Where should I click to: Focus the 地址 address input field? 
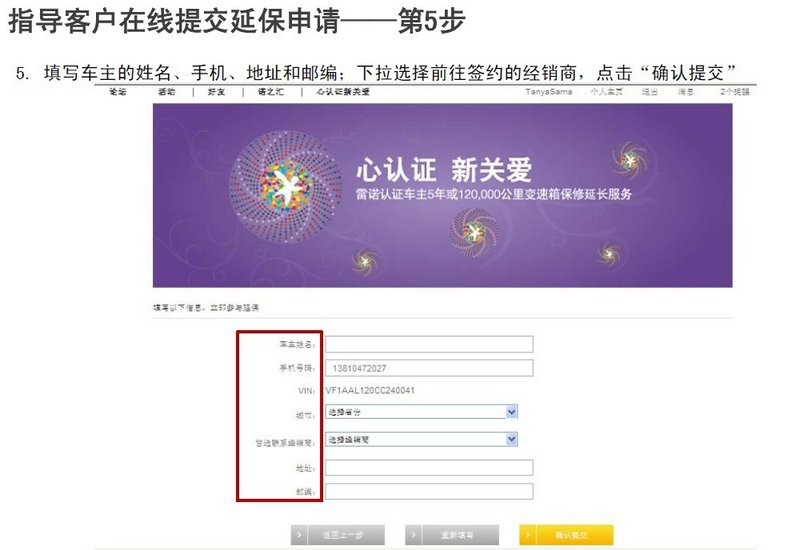click(x=429, y=468)
